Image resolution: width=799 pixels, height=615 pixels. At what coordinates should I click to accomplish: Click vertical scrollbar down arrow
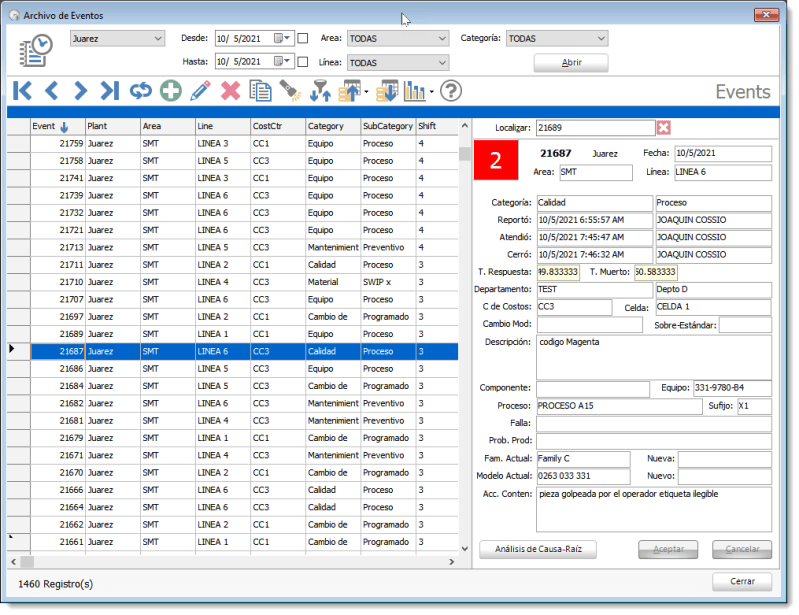[x=465, y=549]
